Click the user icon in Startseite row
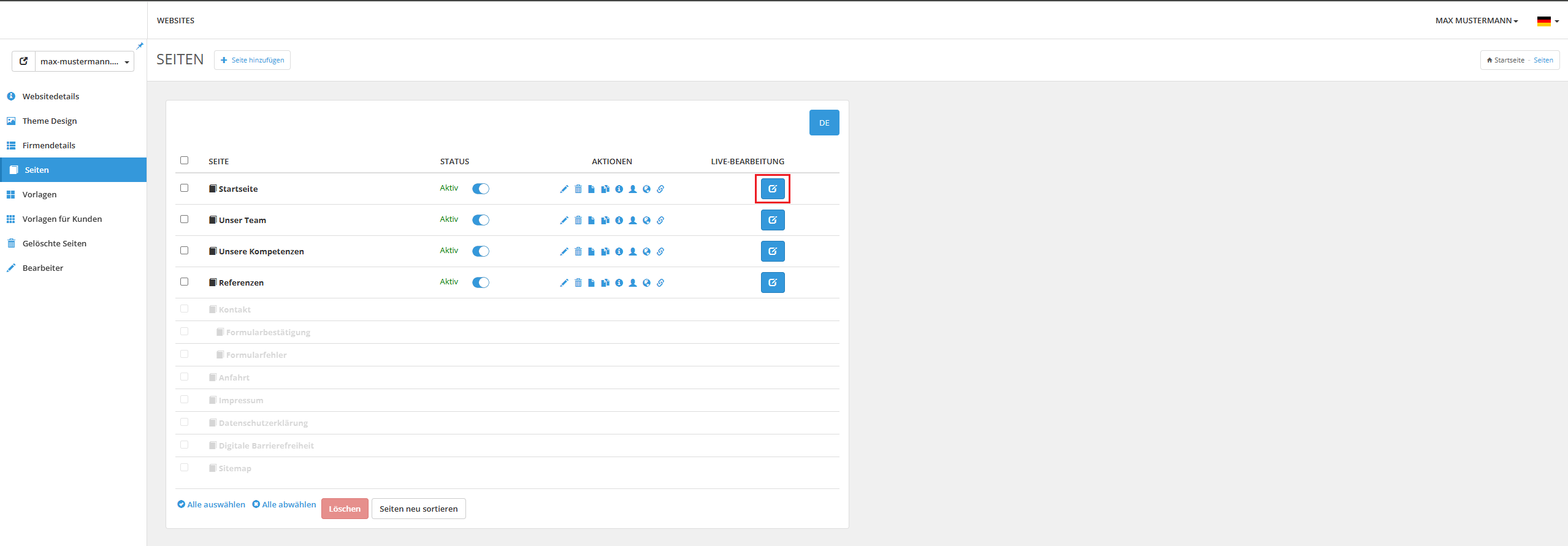Image resolution: width=1568 pixels, height=546 pixels. coord(633,189)
